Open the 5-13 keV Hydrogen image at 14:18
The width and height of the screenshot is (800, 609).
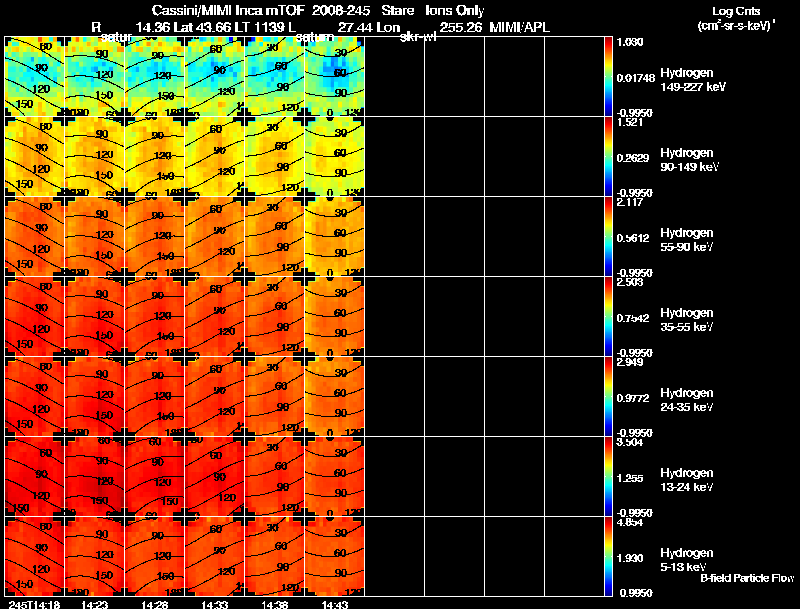pos(34,556)
